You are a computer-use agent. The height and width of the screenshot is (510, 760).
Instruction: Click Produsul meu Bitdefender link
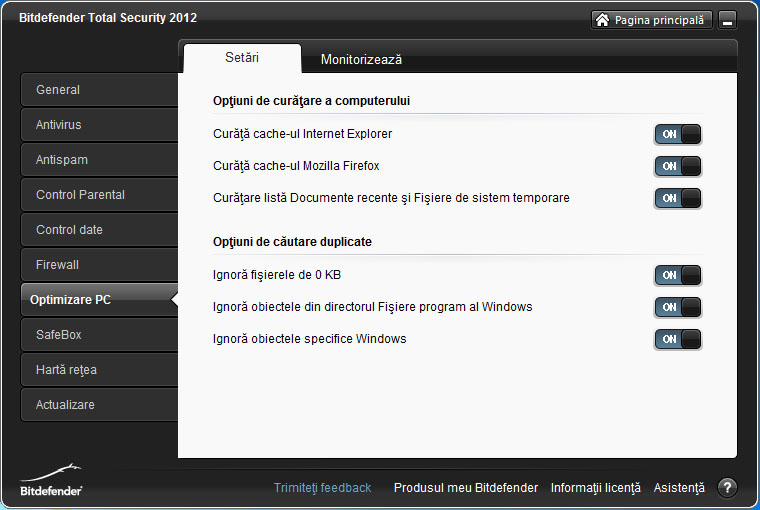pyautogui.click(x=466, y=488)
